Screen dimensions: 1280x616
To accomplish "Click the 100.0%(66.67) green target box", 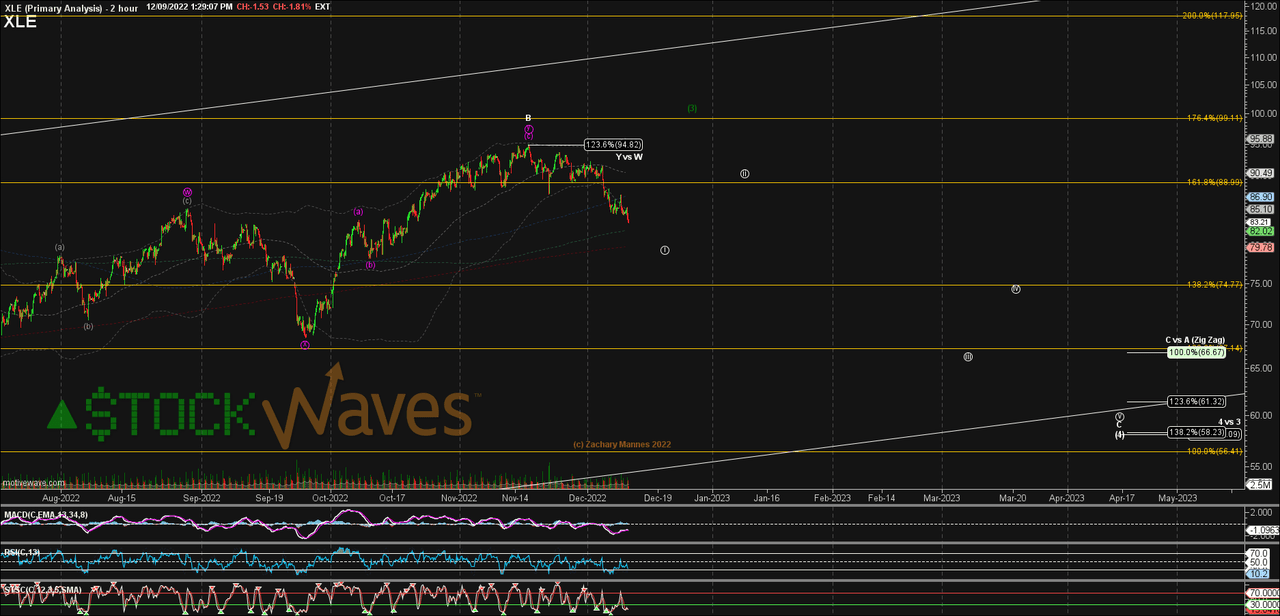I will [x=1196, y=352].
